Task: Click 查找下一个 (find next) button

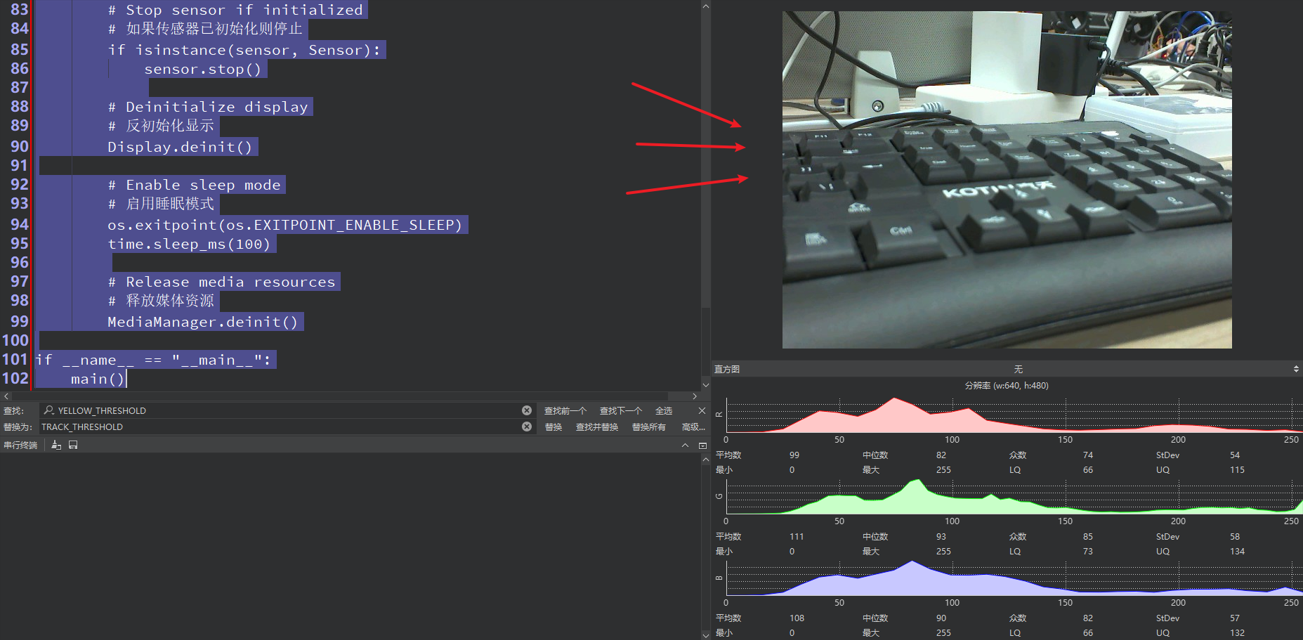Action: click(620, 411)
